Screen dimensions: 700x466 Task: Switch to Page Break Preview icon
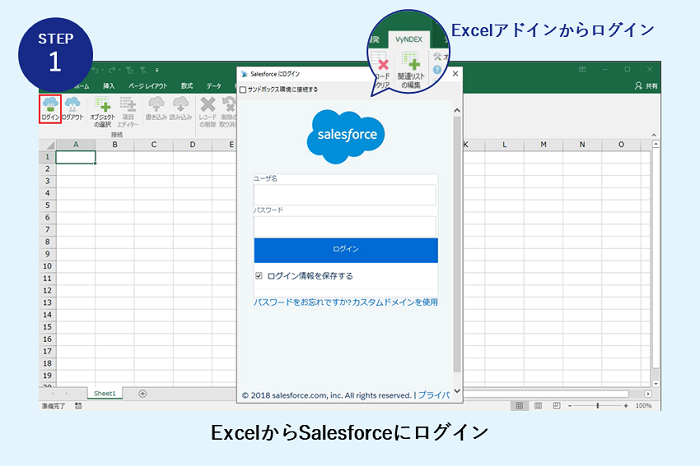556,406
